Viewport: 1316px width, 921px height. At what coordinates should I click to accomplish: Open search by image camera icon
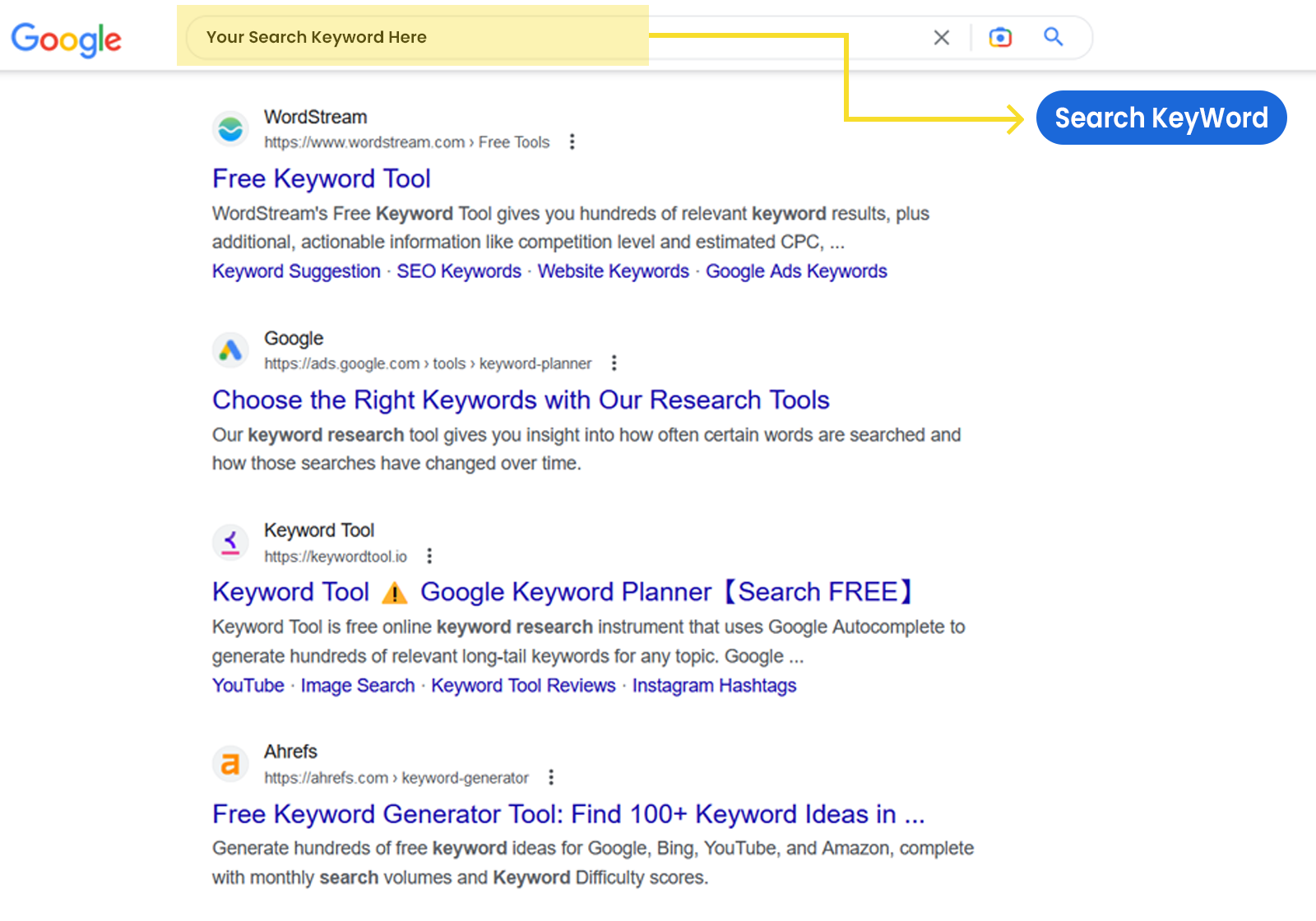point(1000,37)
